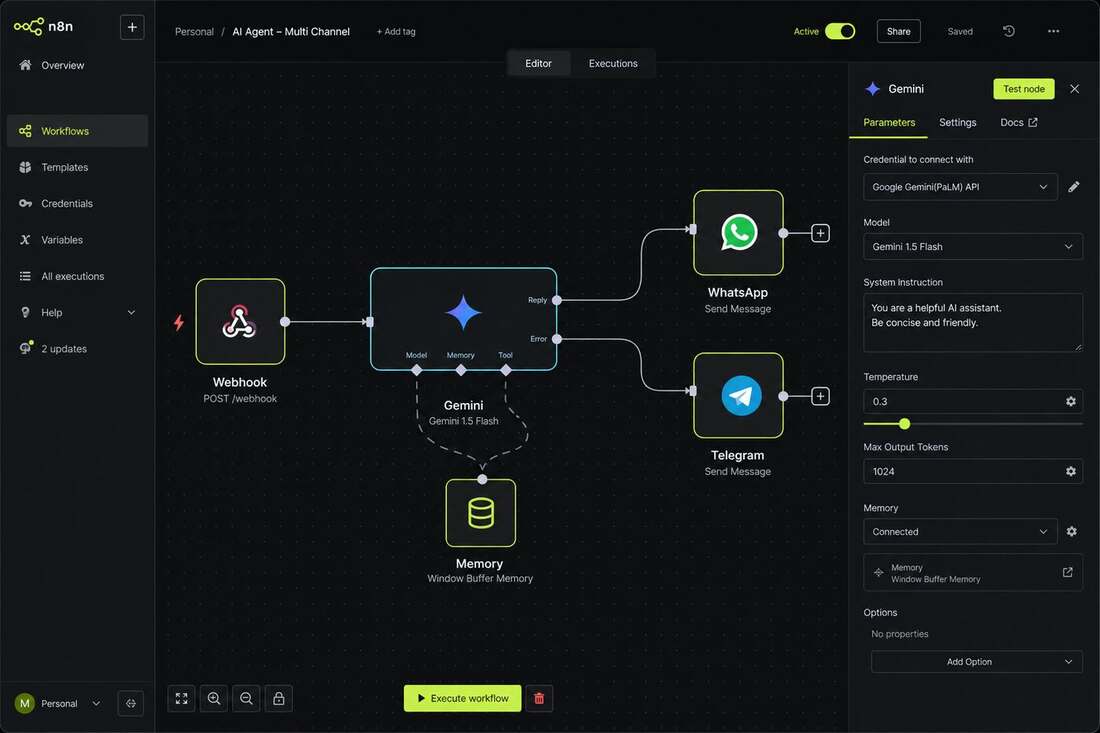
Task: Open the Overview page
Action: pyautogui.click(x=62, y=65)
